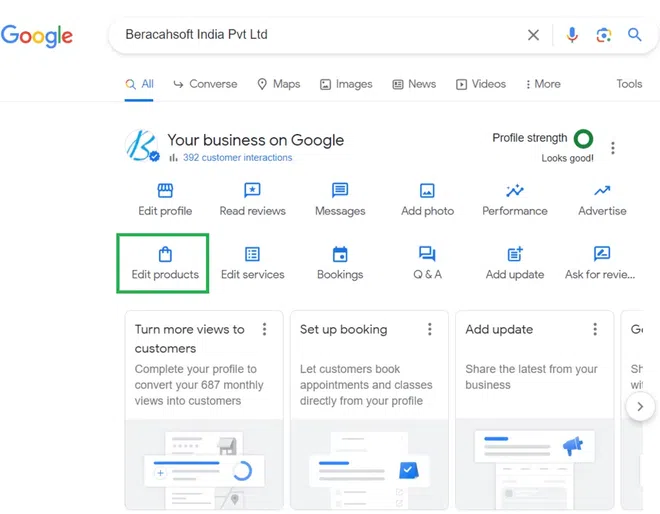Start voice search with the microphone icon
Image resolution: width=660 pixels, height=514 pixels.
[572, 35]
